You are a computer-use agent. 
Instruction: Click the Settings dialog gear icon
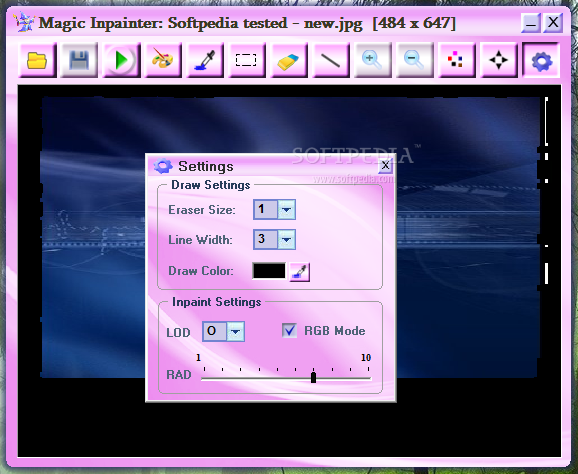(x=163, y=166)
